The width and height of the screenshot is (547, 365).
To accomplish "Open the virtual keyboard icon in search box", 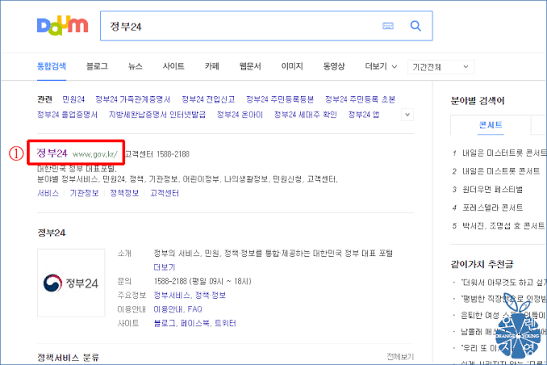I will [x=388, y=26].
